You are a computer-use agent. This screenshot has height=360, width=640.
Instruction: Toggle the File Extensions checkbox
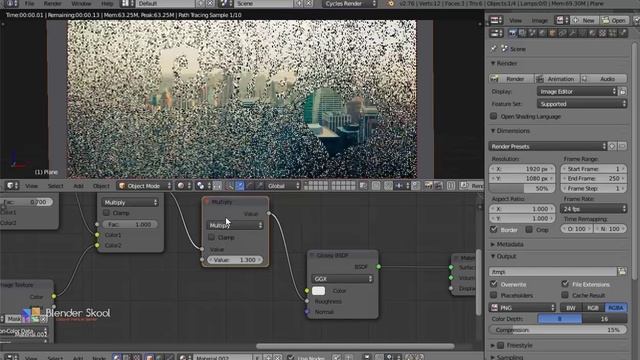pyautogui.click(x=565, y=284)
